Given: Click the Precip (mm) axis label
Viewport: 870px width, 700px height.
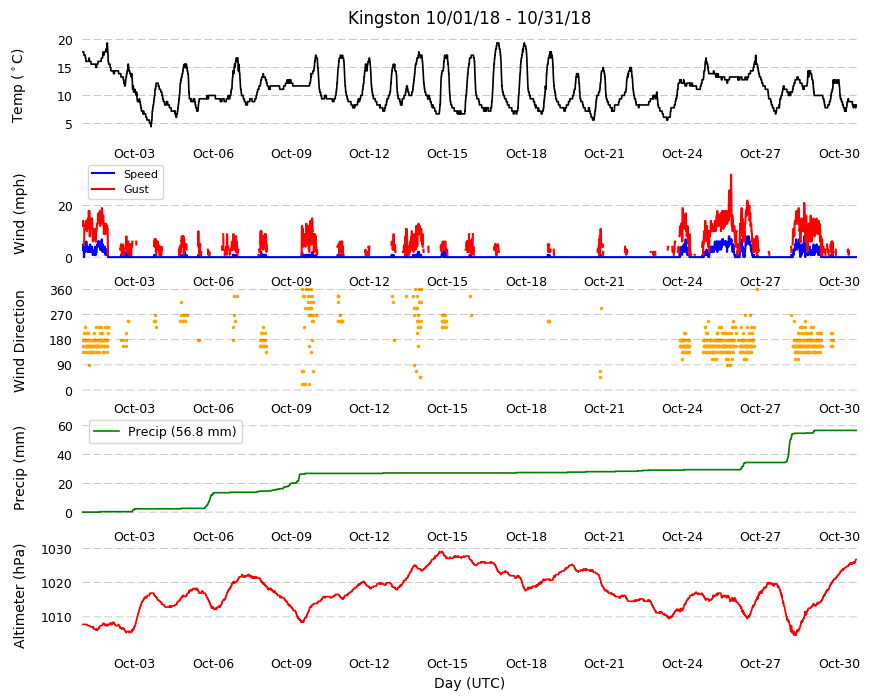Looking at the screenshot, I should [19, 468].
